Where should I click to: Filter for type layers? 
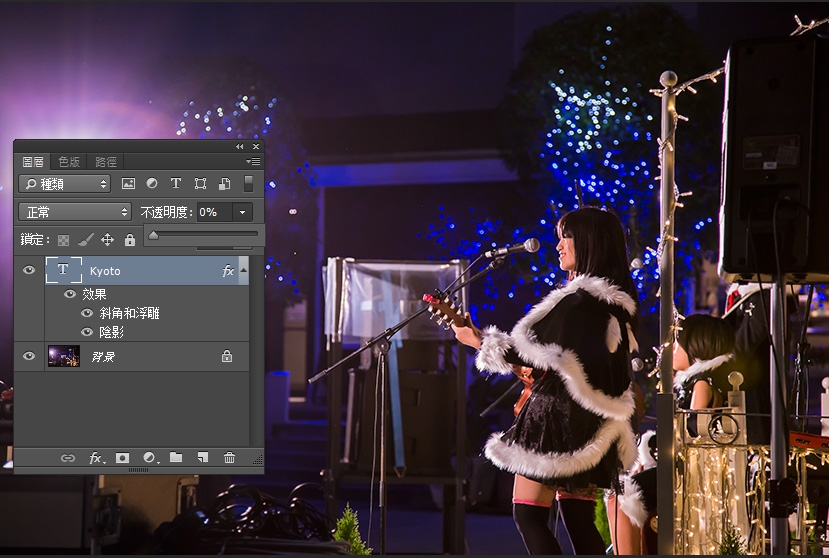[x=176, y=184]
